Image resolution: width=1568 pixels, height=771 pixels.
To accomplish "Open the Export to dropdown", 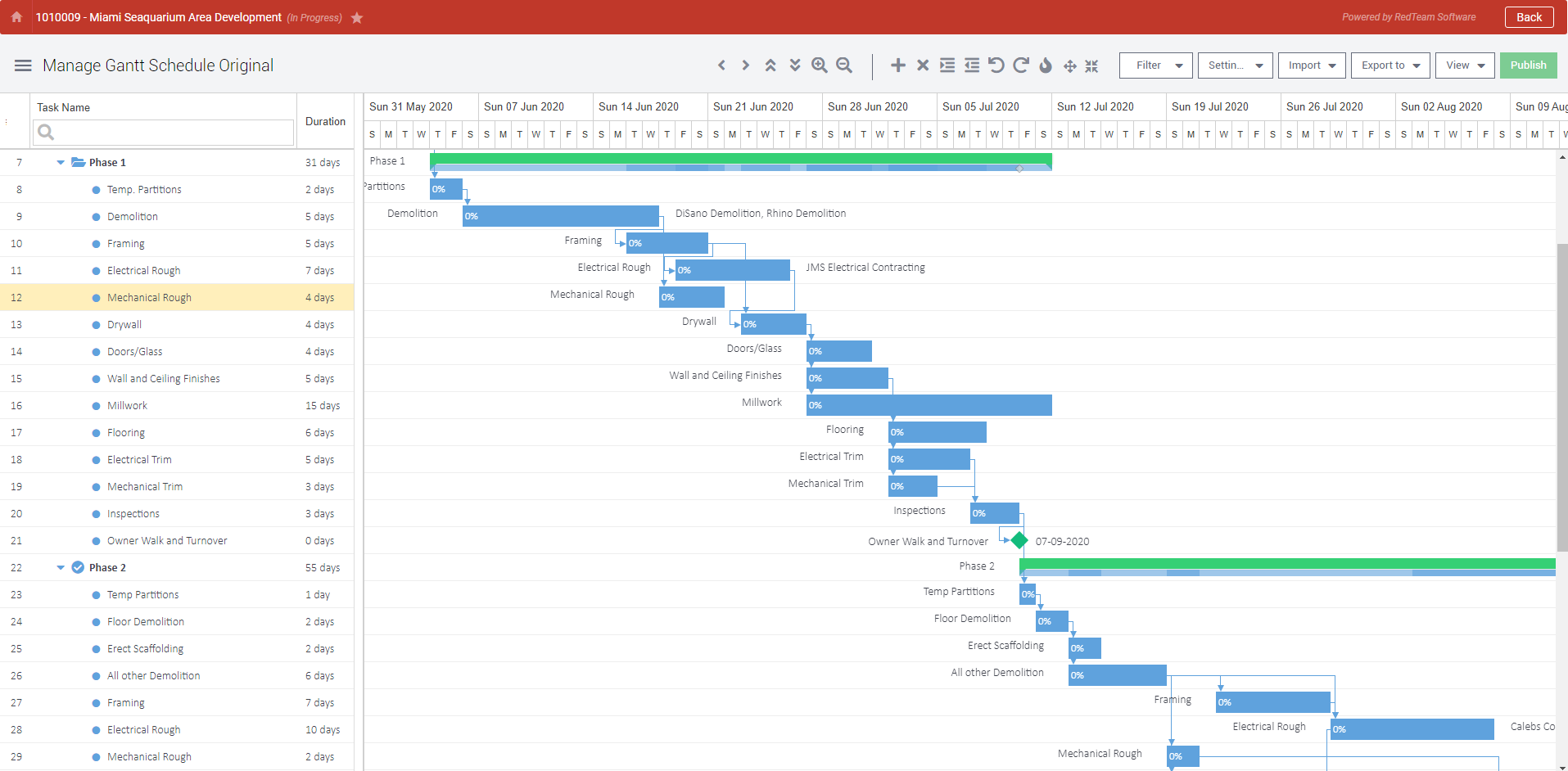I will (1390, 65).
